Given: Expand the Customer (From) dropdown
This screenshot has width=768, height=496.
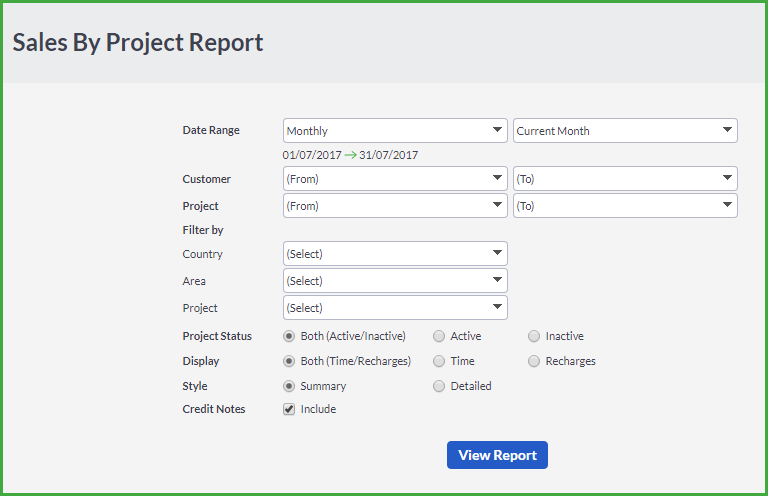Looking at the screenshot, I should (395, 179).
